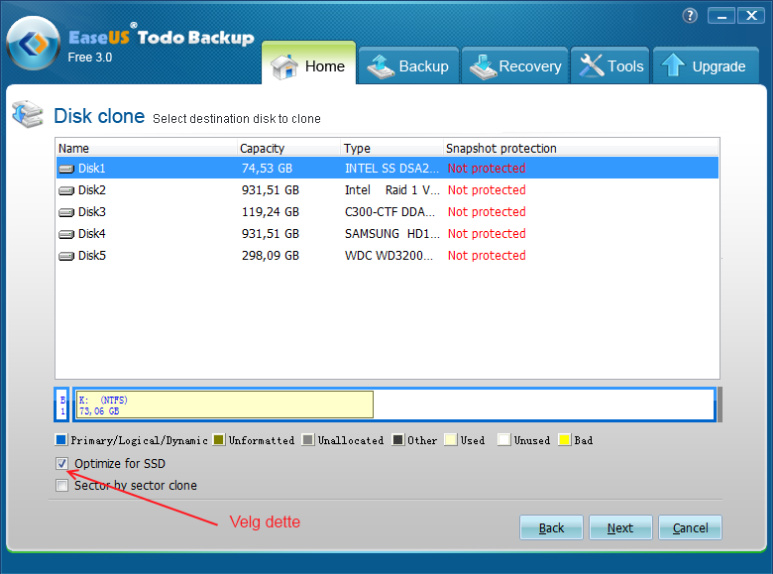The image size is (773, 574).
Task: Click the Disk clone header icon
Action: 28,114
